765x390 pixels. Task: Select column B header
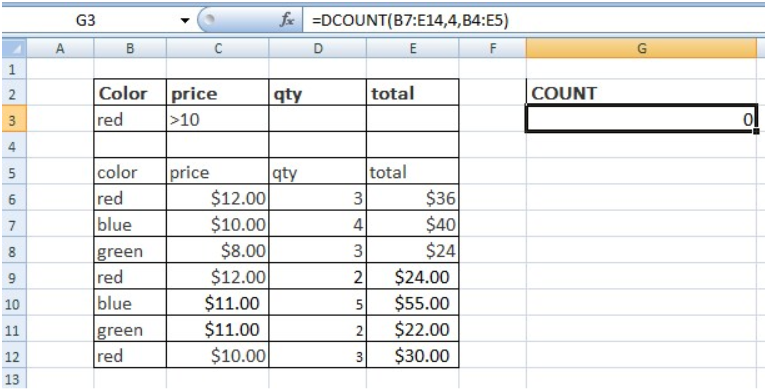click(130, 48)
